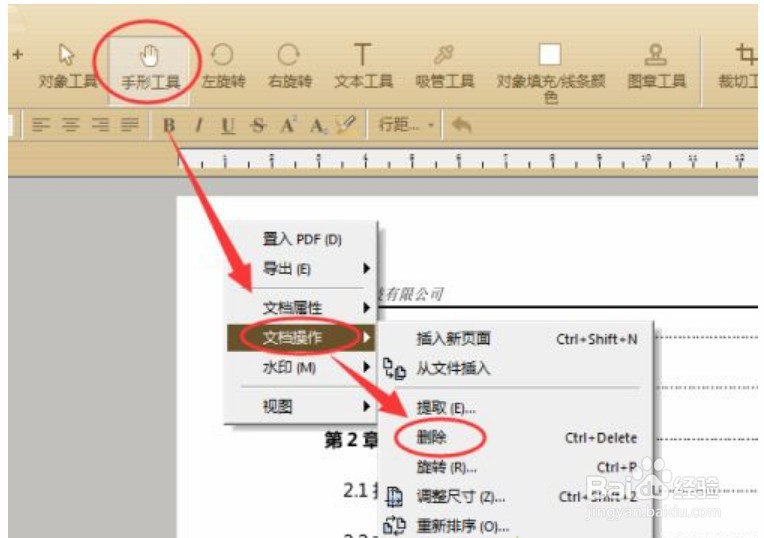The width and height of the screenshot is (764, 538).
Task: Center align text
Action: tap(71, 125)
